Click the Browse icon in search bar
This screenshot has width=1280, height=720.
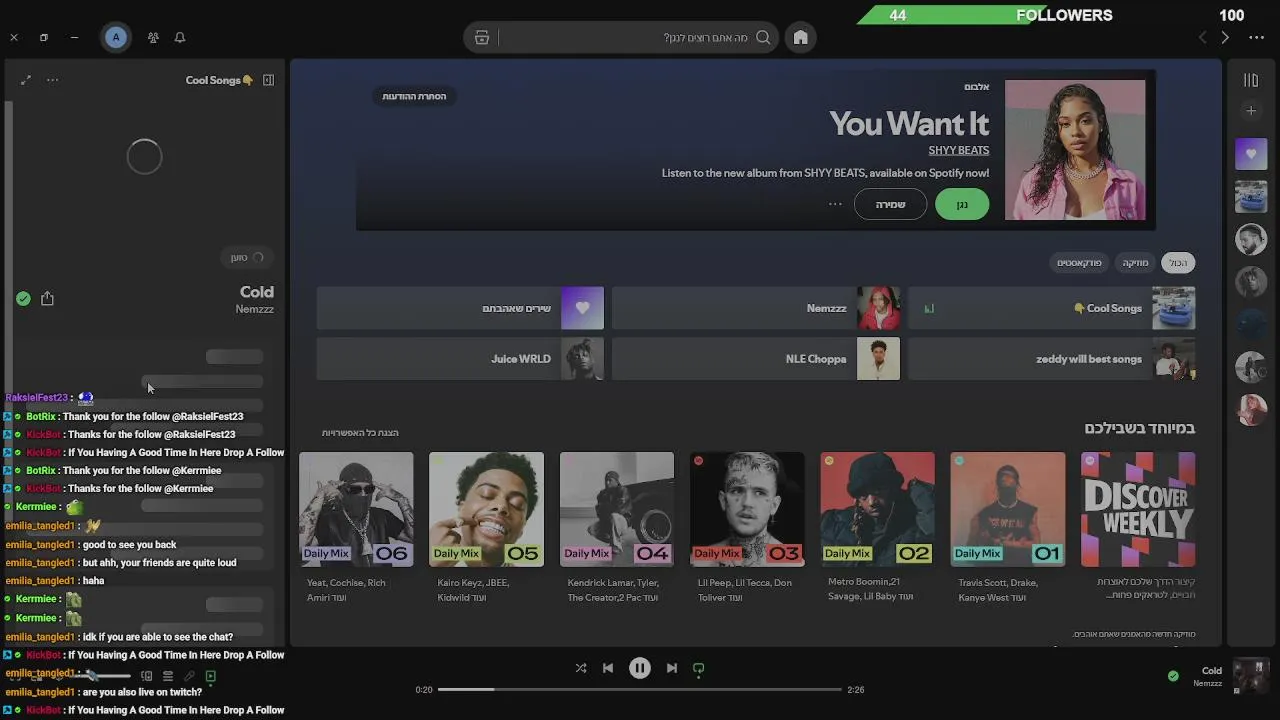pyautogui.click(x=482, y=37)
